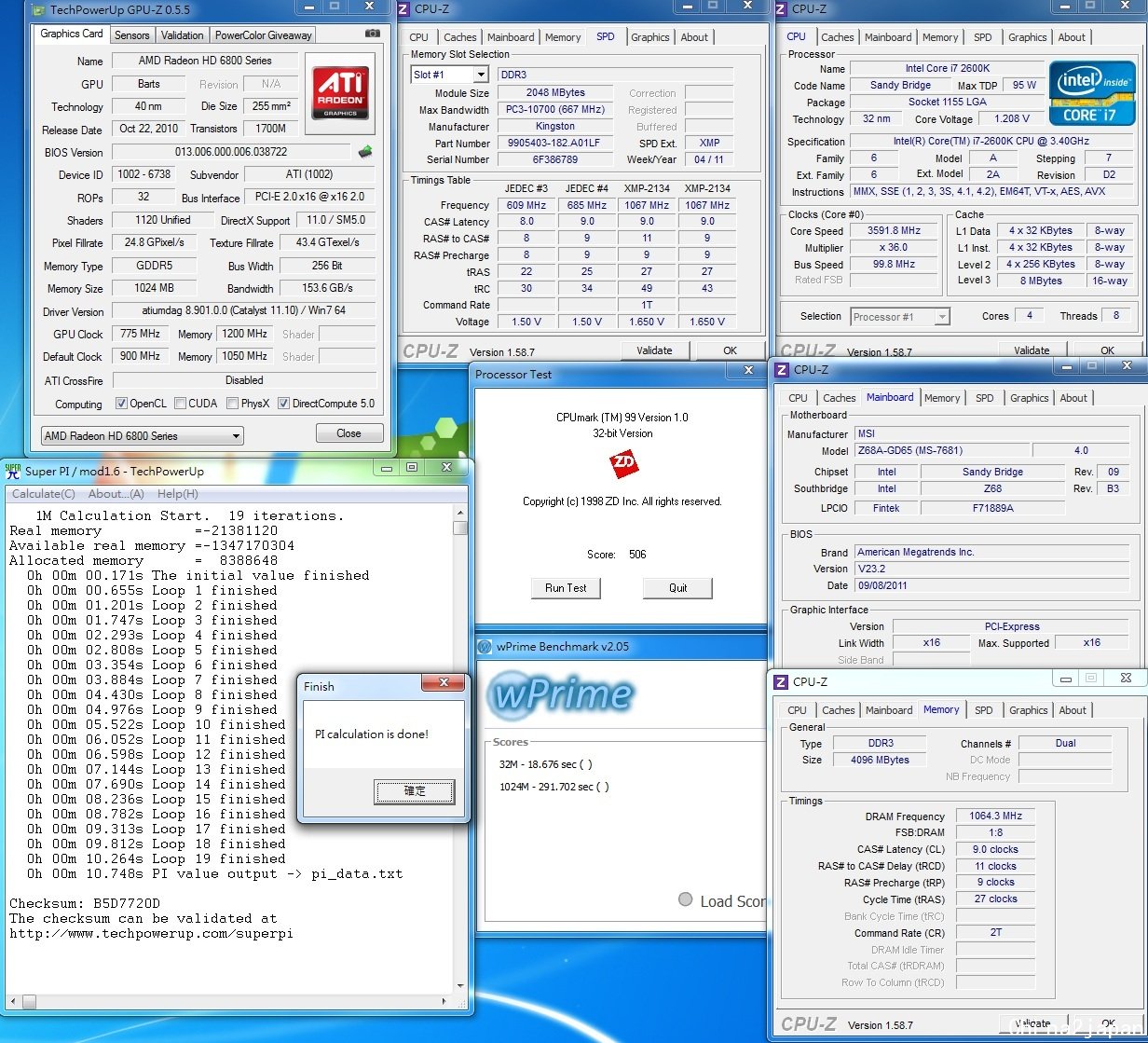Click Validate in CPU-Z processor window
The width and height of the screenshot is (1148, 1043).
(x=1032, y=351)
